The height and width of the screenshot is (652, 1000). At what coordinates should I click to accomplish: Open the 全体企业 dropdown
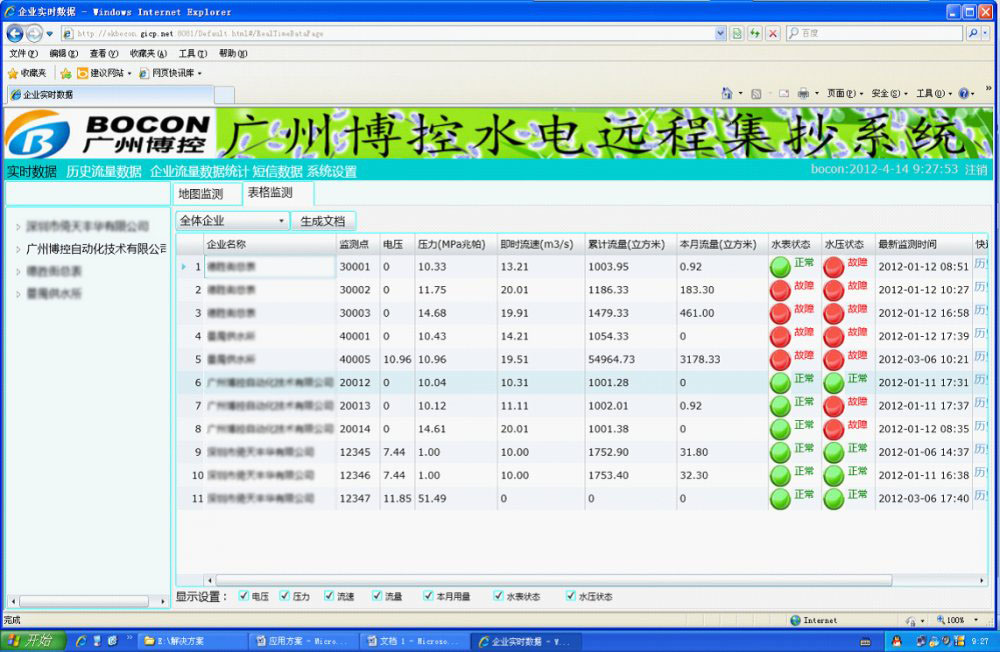tap(232, 221)
